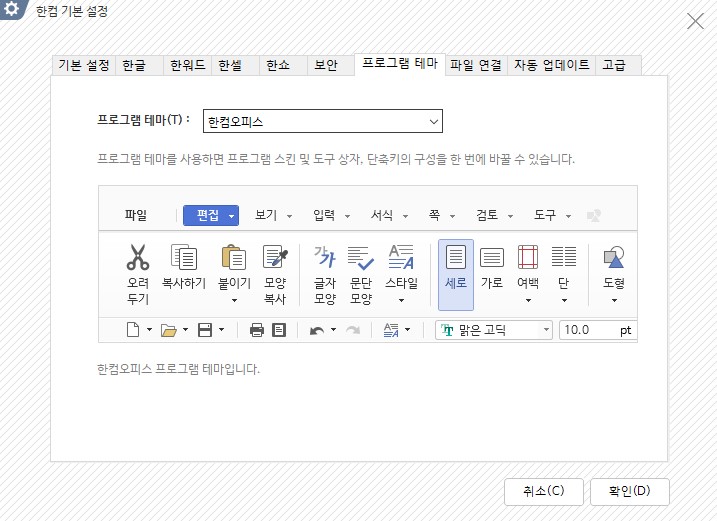Click the 모양 복사 format painter icon

coord(275,257)
